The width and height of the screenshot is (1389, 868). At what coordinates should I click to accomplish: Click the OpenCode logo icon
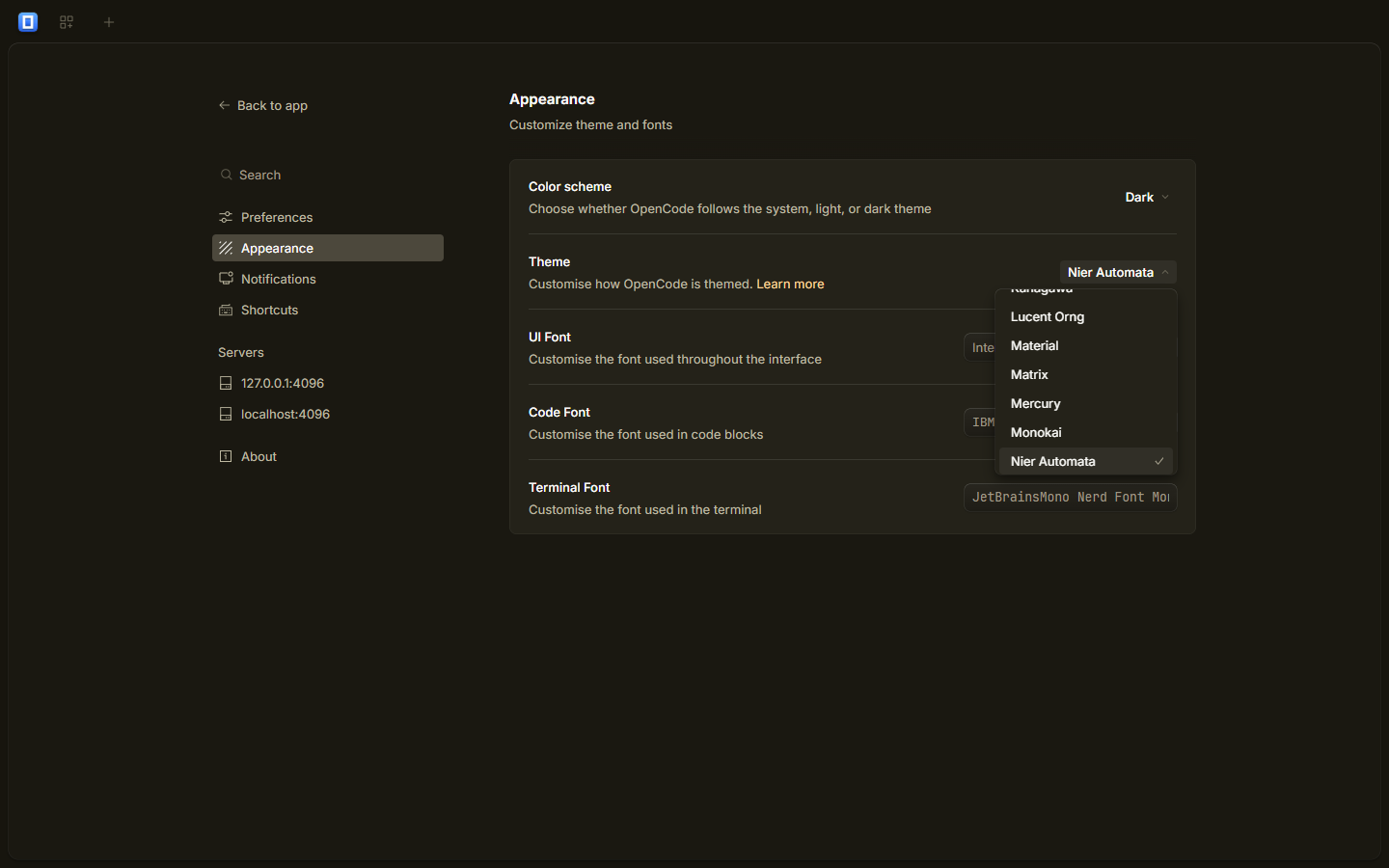point(28,21)
